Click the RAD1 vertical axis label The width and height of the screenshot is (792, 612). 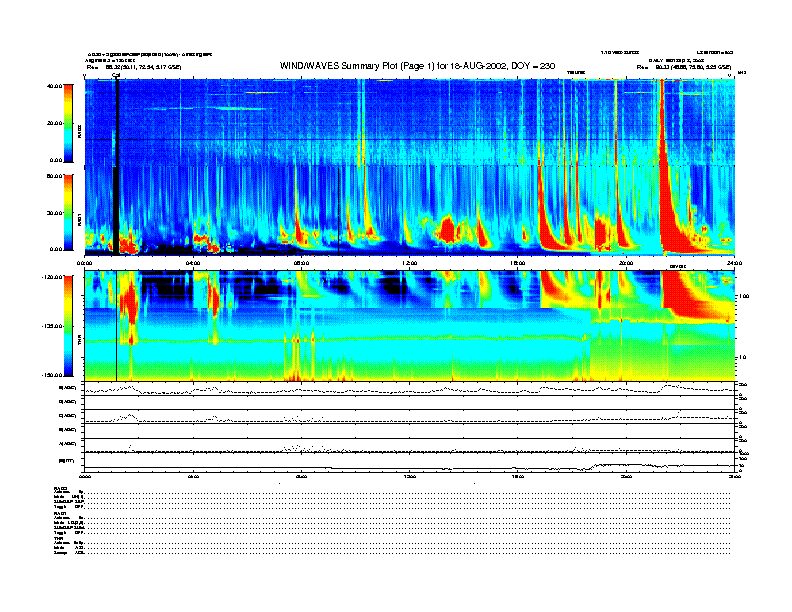[79, 219]
